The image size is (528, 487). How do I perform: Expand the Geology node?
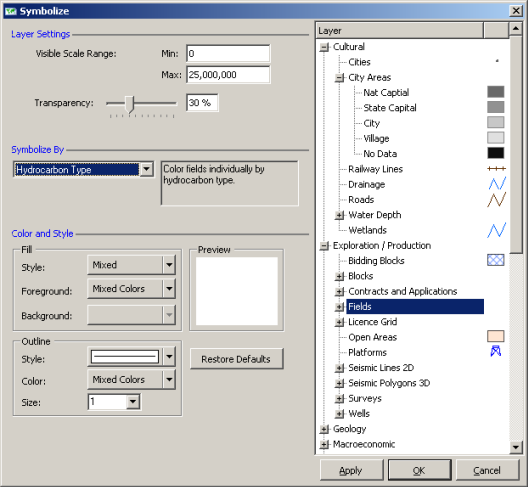pos(324,429)
